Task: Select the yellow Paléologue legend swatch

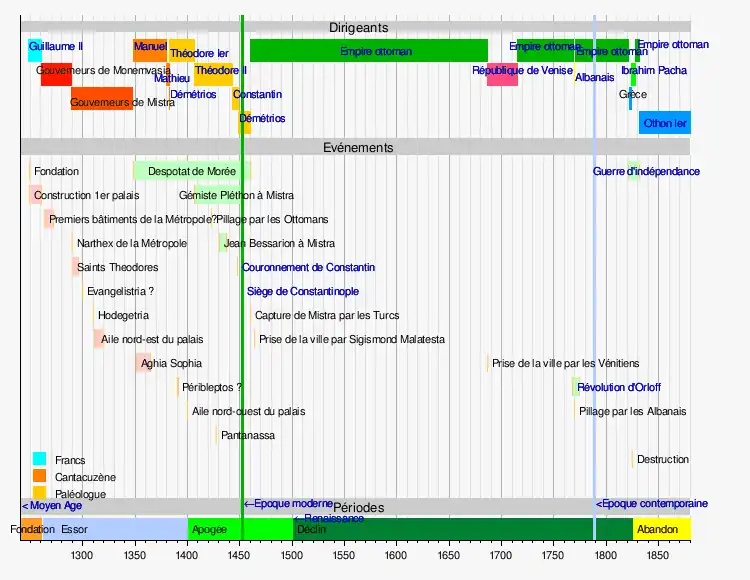Action: click(39, 492)
